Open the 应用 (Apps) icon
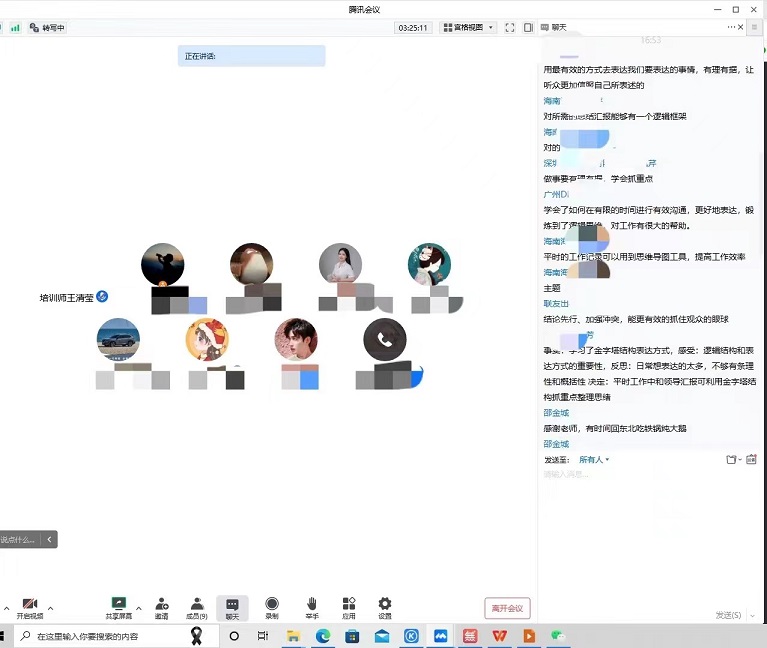The image size is (767, 648). pyautogui.click(x=349, y=607)
